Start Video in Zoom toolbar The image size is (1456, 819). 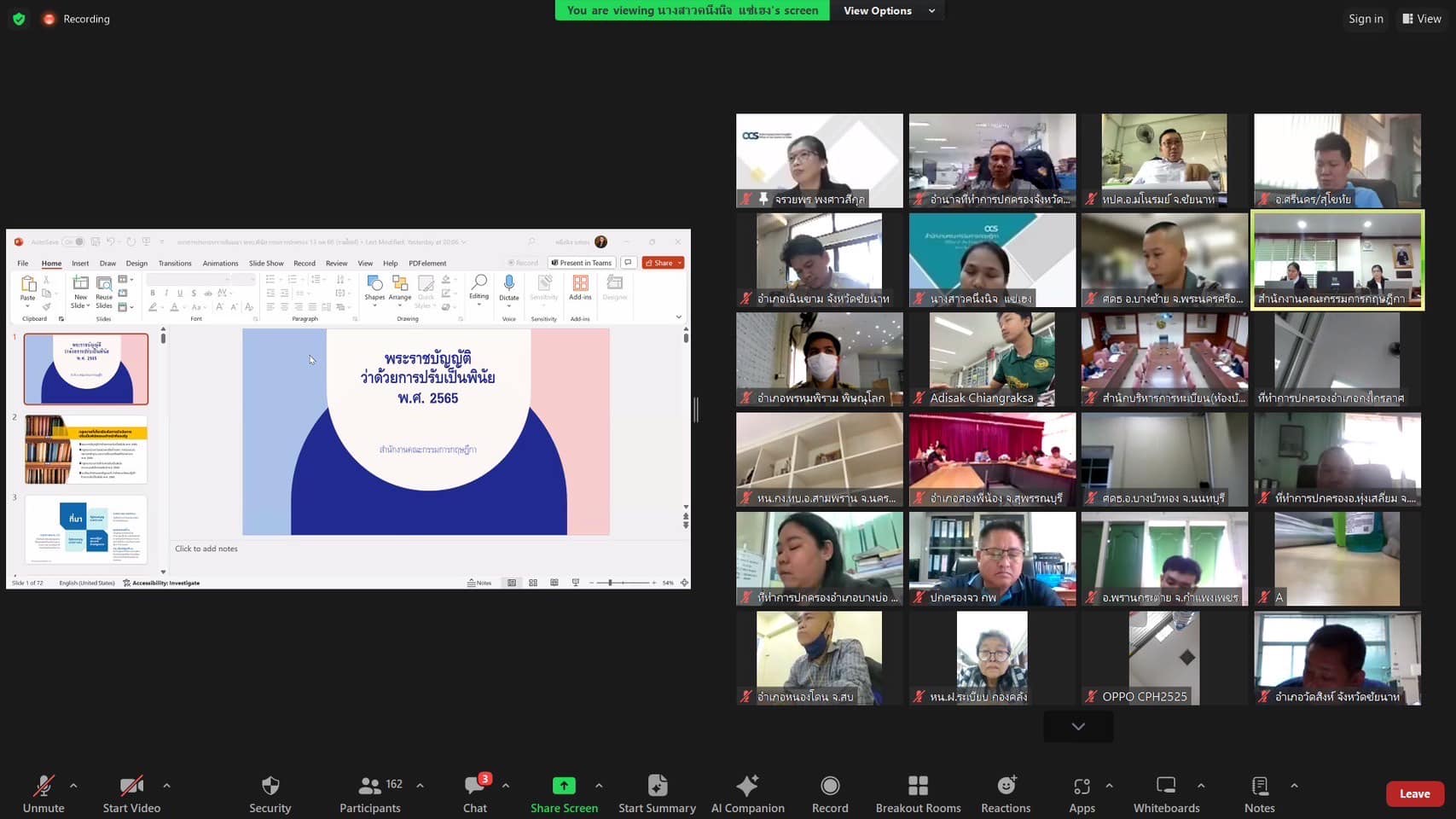pos(131,793)
